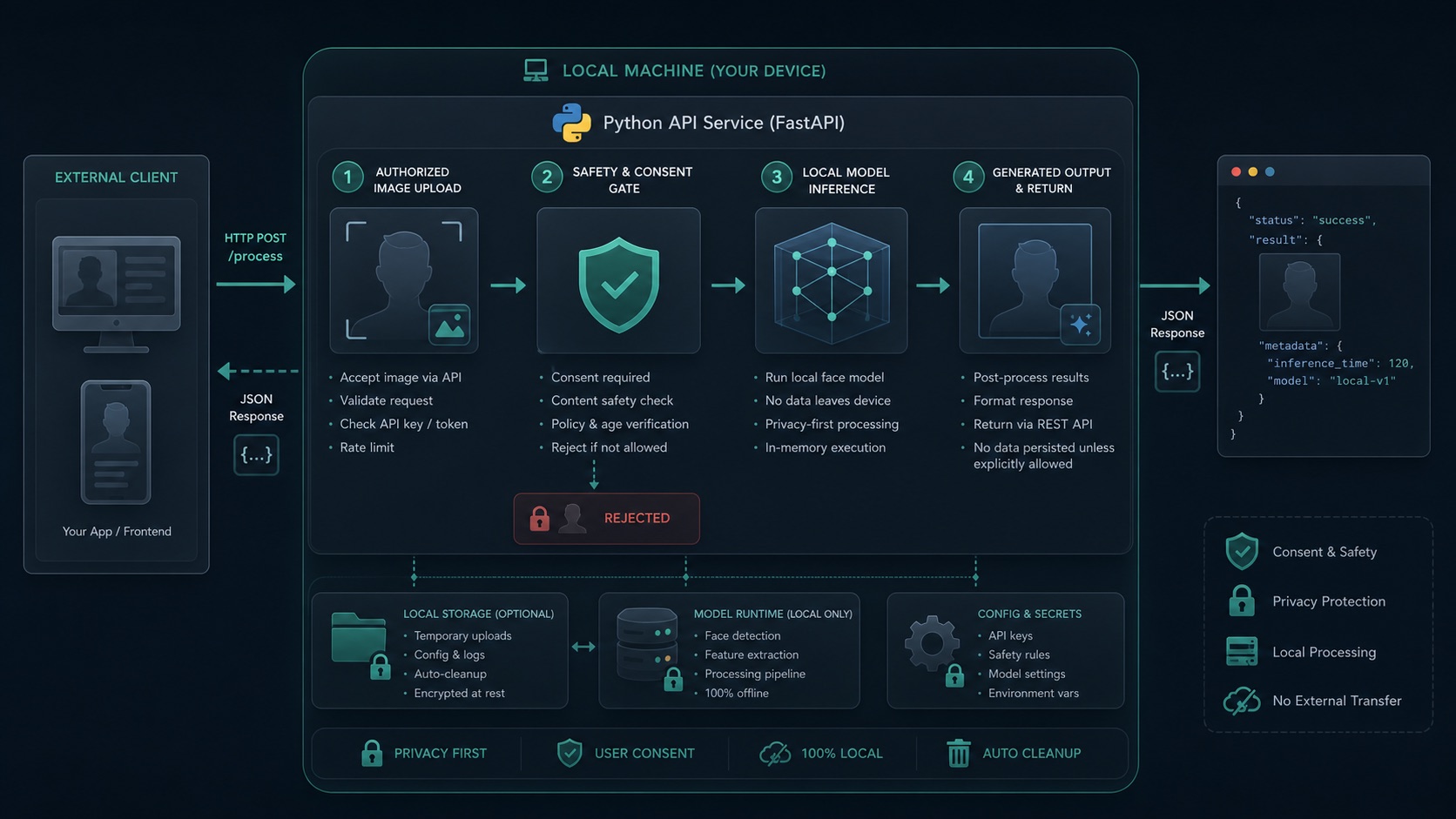Image resolution: width=1456 pixels, height=819 pixels.
Task: Click the small image badge on upload
Action: 449,325
